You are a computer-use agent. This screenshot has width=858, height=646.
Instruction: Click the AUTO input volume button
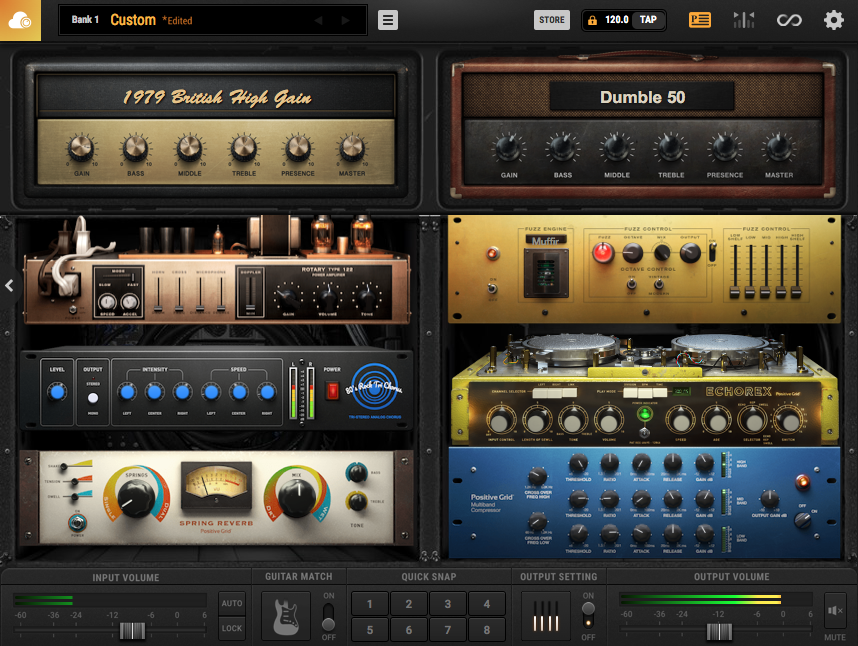point(232,603)
